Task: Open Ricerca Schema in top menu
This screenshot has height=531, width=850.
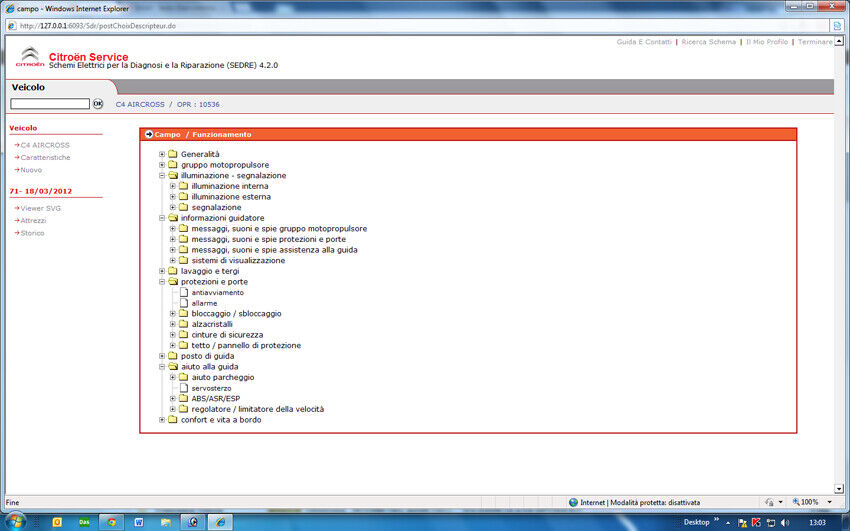Action: pos(708,42)
